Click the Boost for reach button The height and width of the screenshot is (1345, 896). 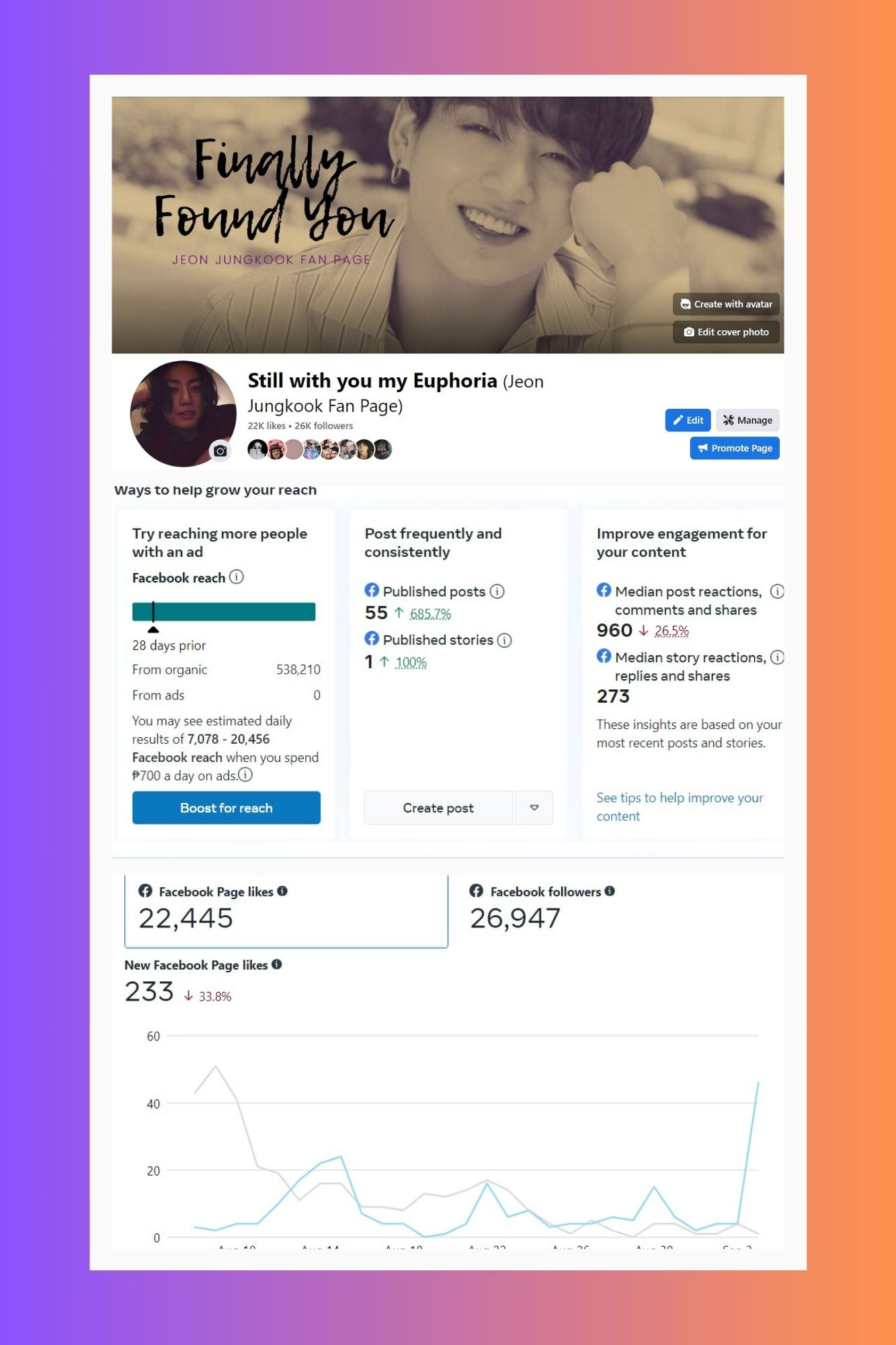(227, 808)
